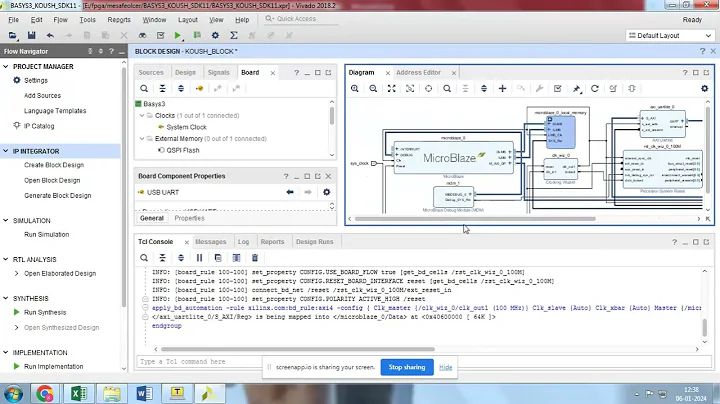Click the Undo arrow in main toolbar
Image resolution: width=720 pixels, height=404 pixels.
(50, 35)
